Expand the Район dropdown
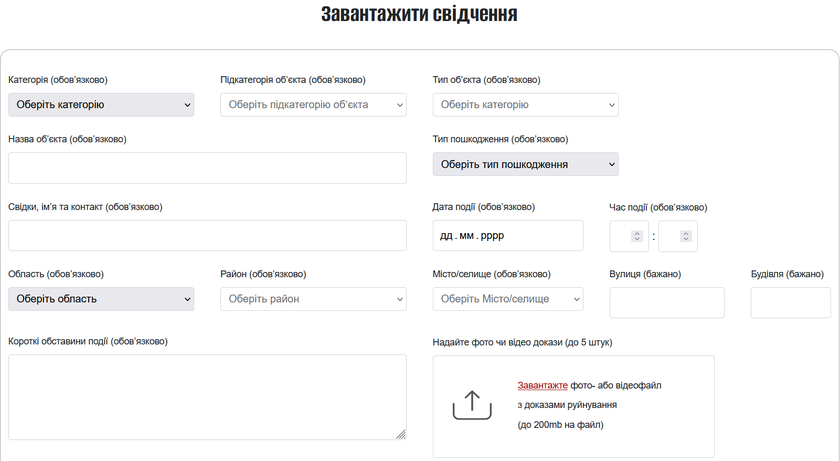 point(313,299)
